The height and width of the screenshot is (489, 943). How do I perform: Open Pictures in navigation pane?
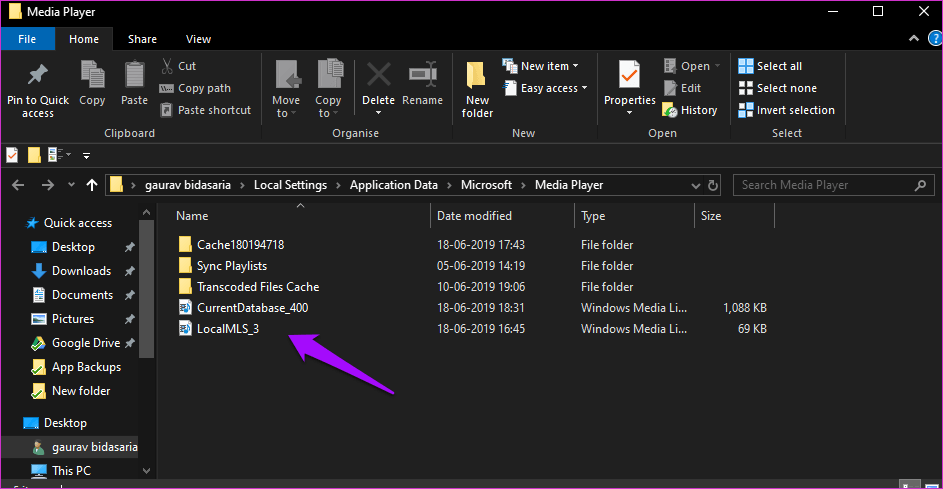pyautogui.click(x=73, y=319)
